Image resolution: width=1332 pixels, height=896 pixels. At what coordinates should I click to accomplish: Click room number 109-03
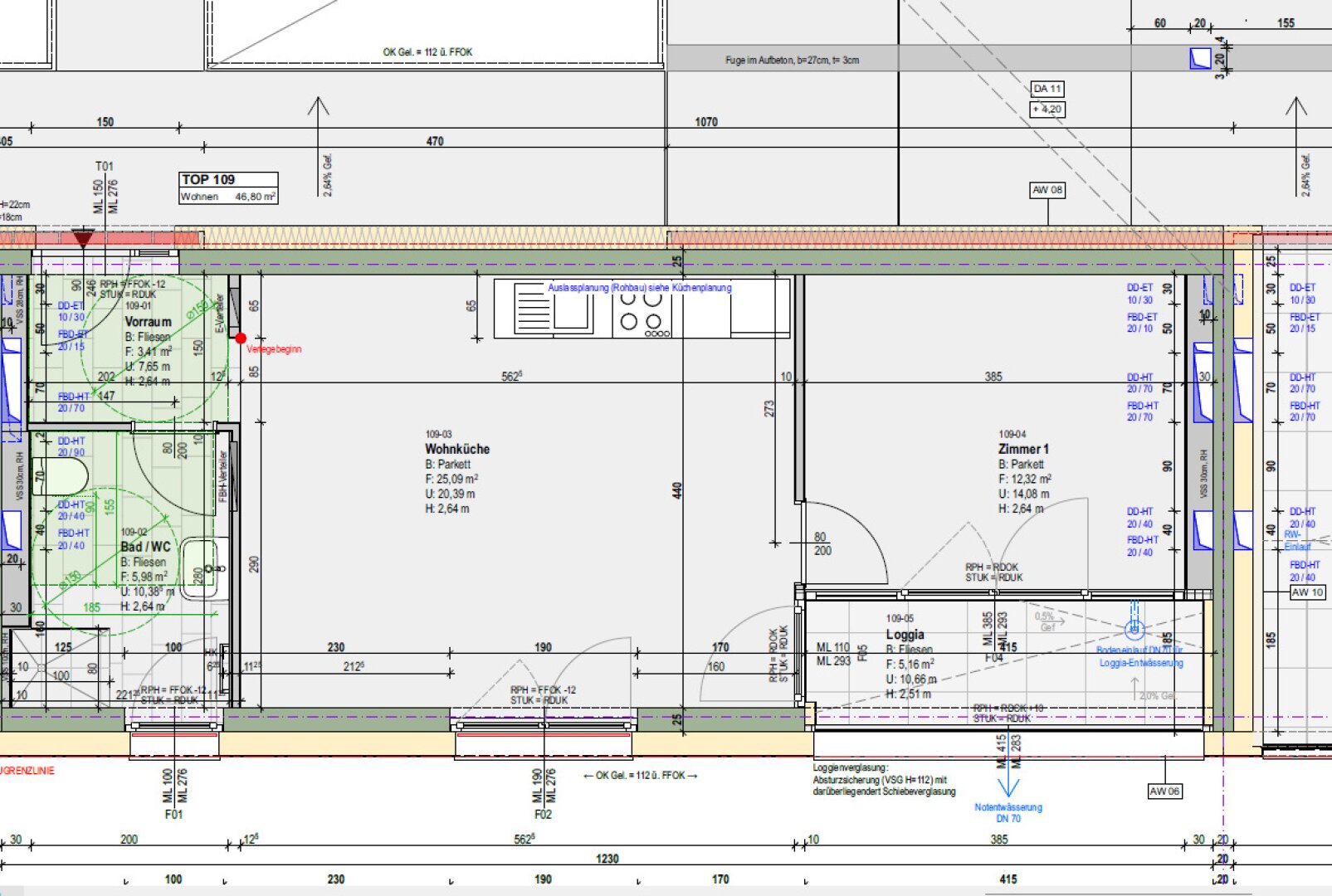pyautogui.click(x=438, y=434)
